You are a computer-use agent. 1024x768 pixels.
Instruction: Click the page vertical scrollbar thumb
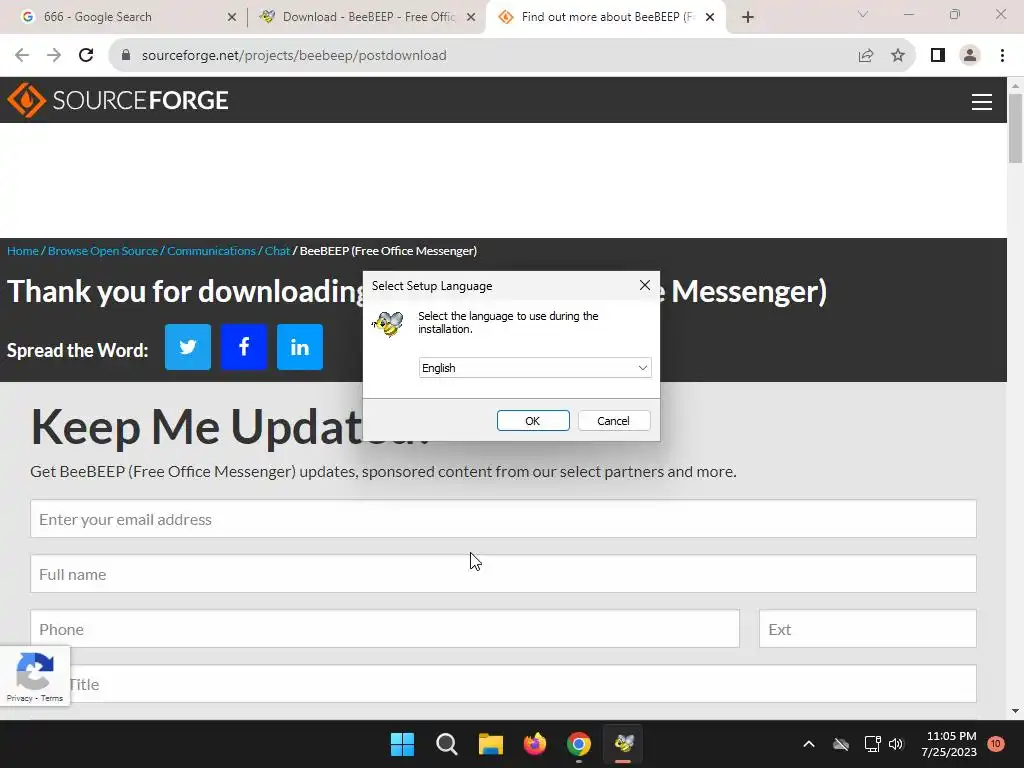[1016, 129]
